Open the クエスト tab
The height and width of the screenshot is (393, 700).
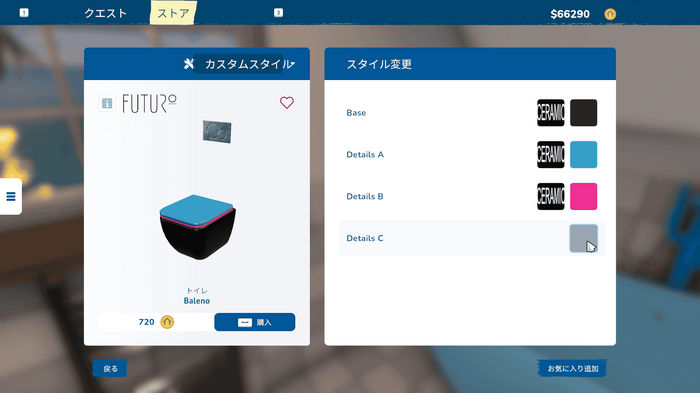coord(105,13)
